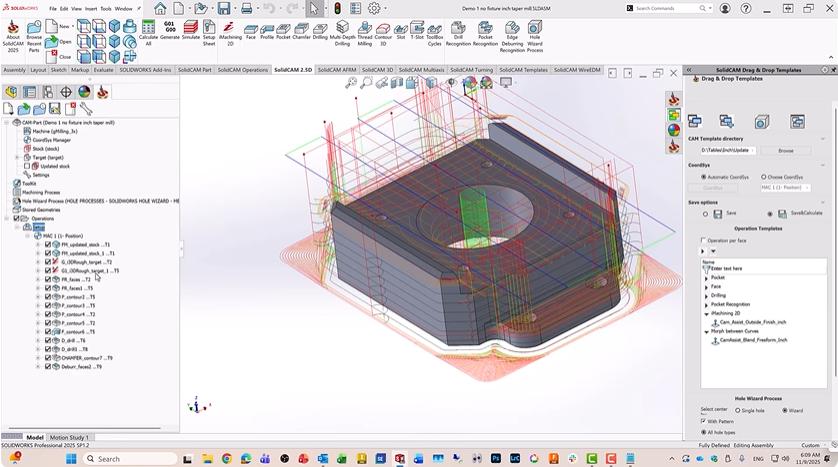Add a Face milling operation

[x=251, y=31]
